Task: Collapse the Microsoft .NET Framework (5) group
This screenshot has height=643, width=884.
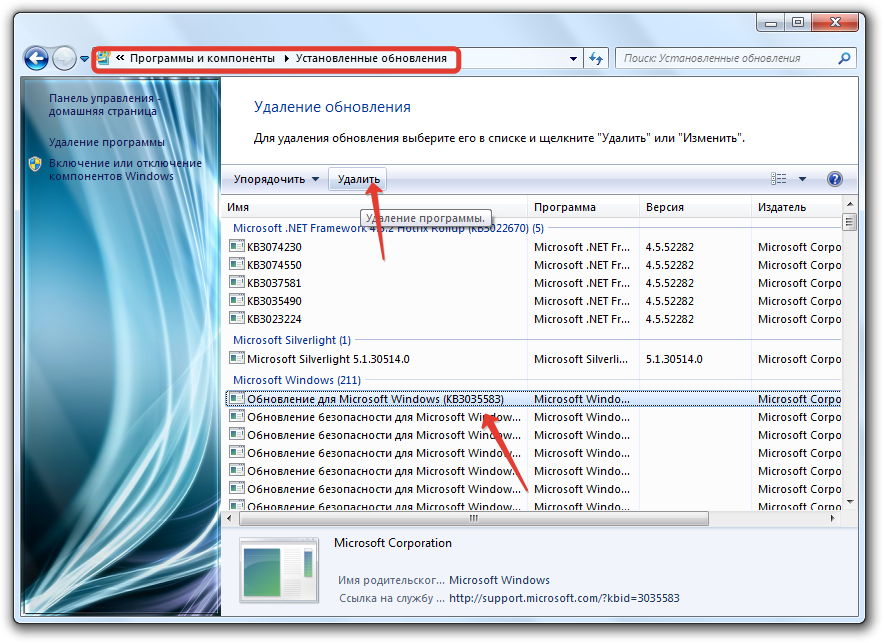Action: click(x=388, y=228)
